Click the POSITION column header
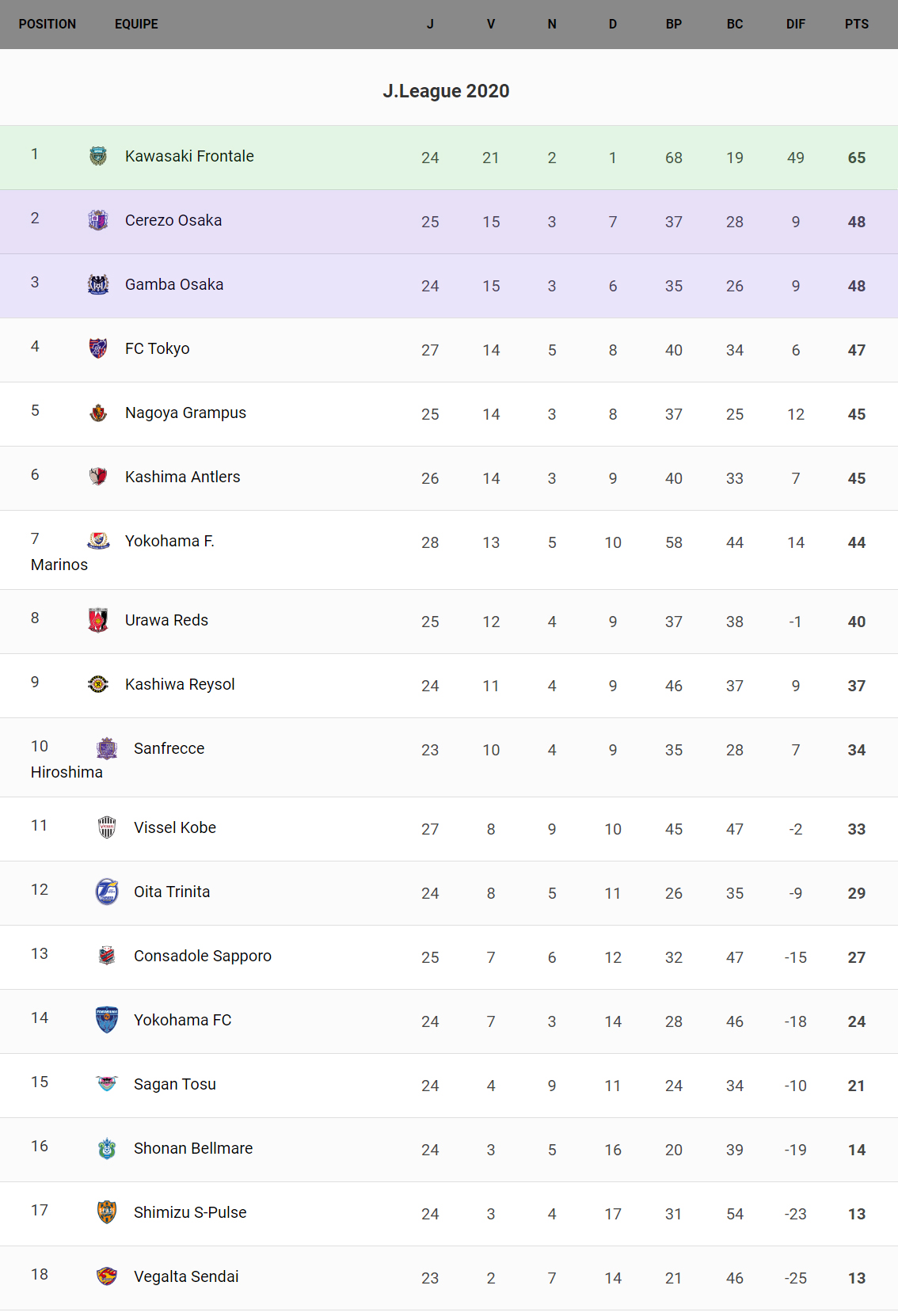 (48, 24)
